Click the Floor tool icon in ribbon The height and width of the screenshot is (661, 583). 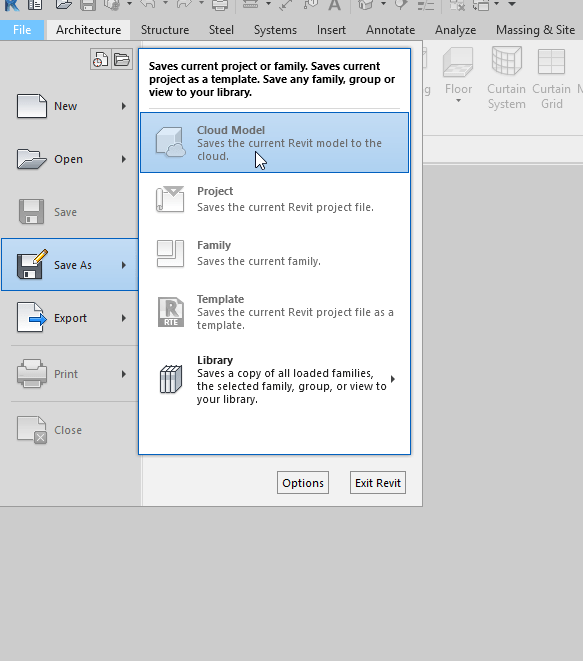coord(458,62)
